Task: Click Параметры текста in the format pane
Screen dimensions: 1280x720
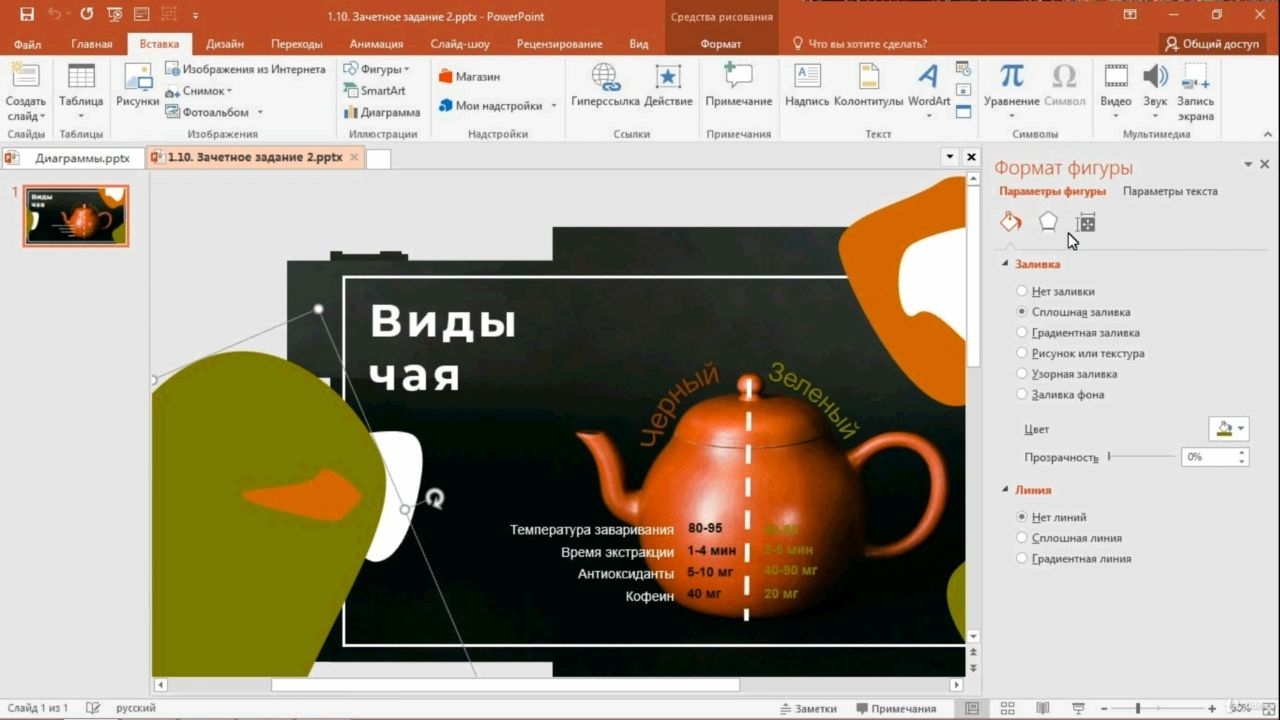Action: point(1170,191)
